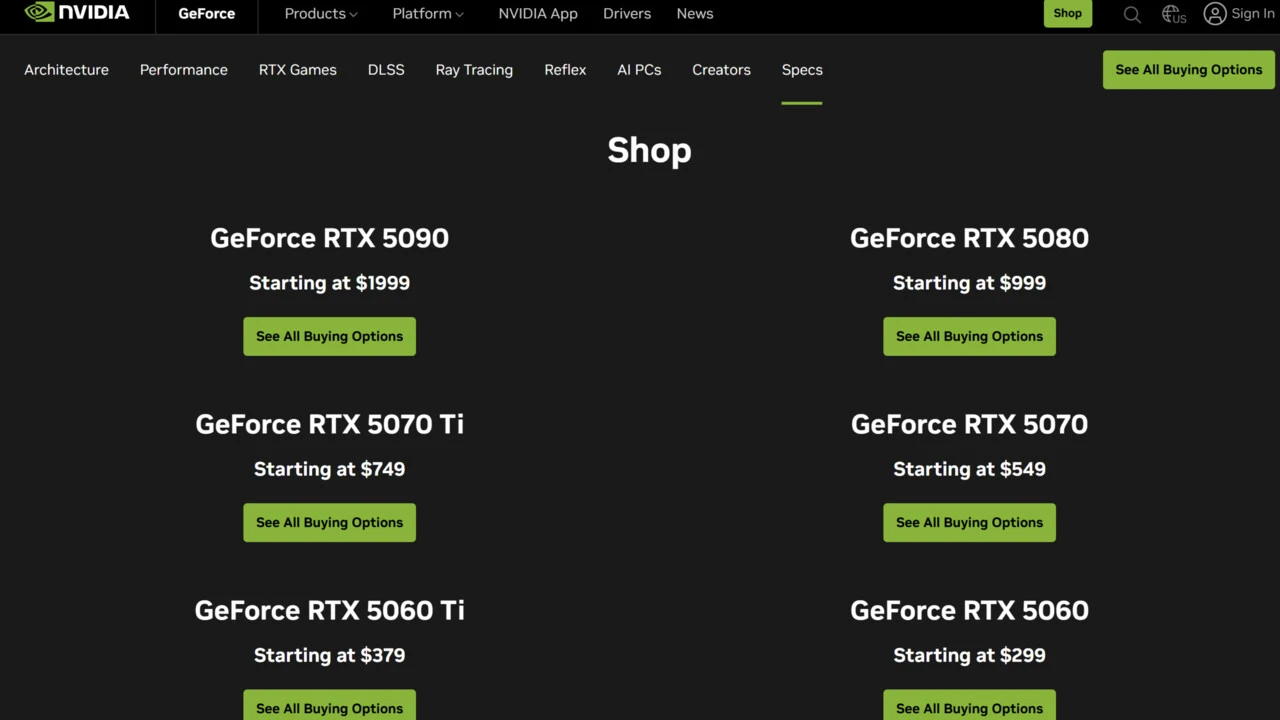1280x720 pixels.
Task: Open the GeForce section link
Action: tap(207, 14)
